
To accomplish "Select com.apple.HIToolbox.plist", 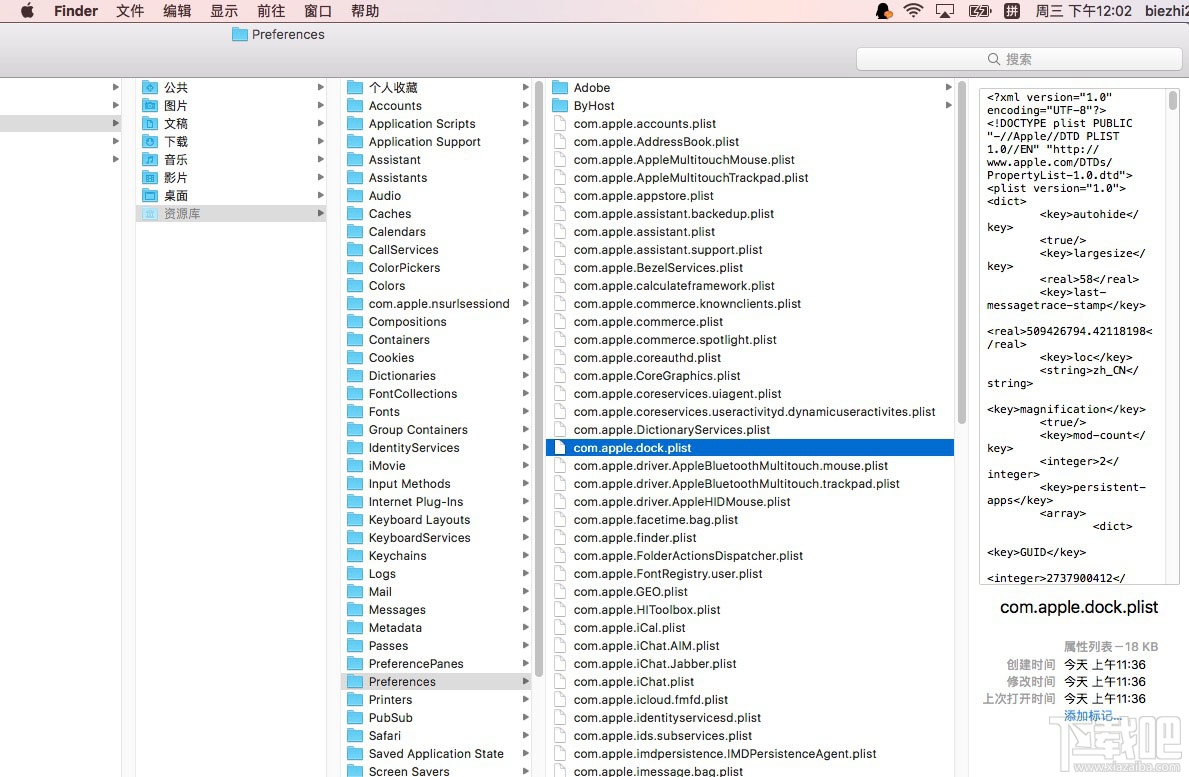I will (x=647, y=609).
